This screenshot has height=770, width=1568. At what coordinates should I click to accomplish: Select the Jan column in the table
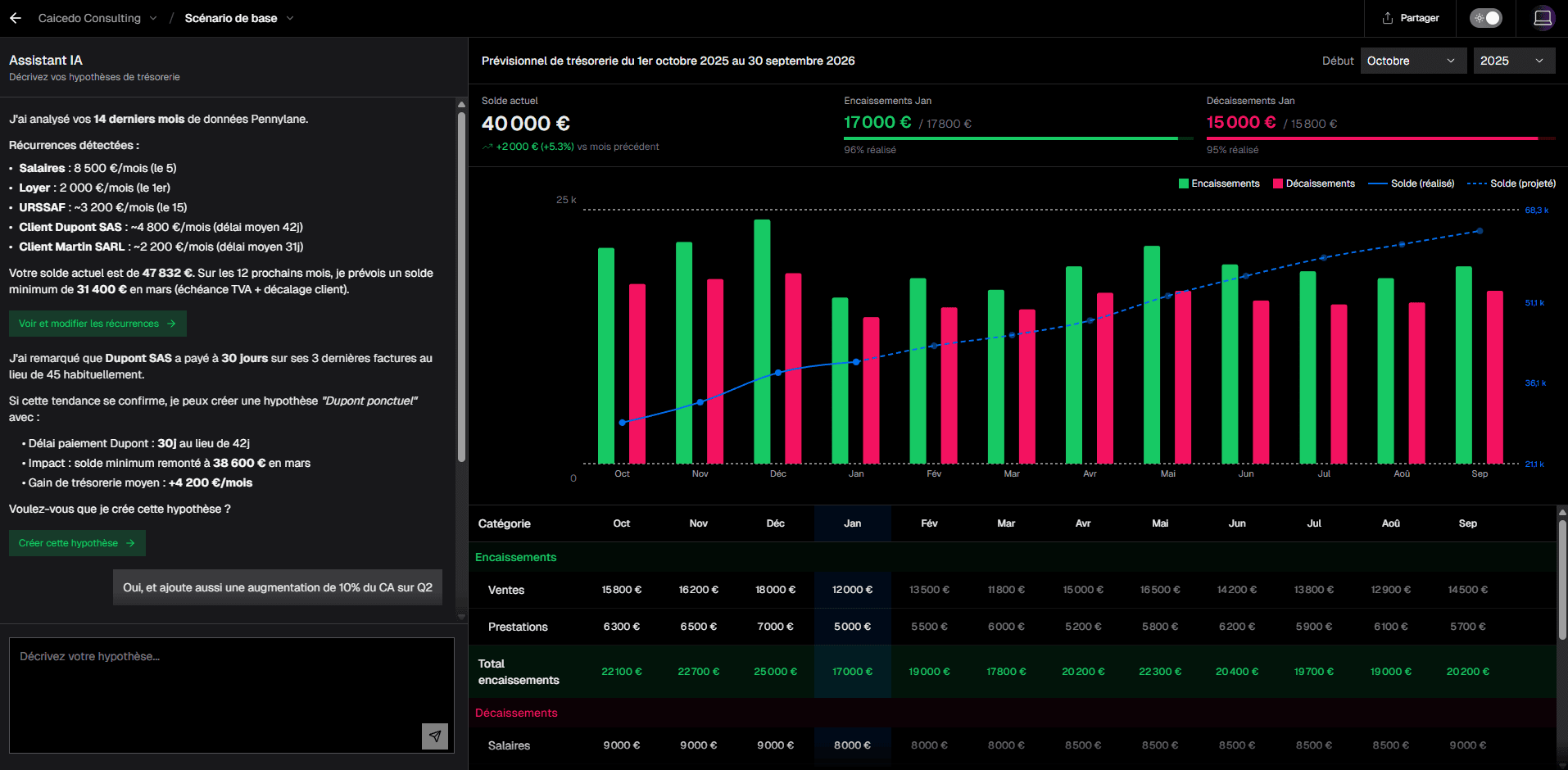(x=852, y=523)
